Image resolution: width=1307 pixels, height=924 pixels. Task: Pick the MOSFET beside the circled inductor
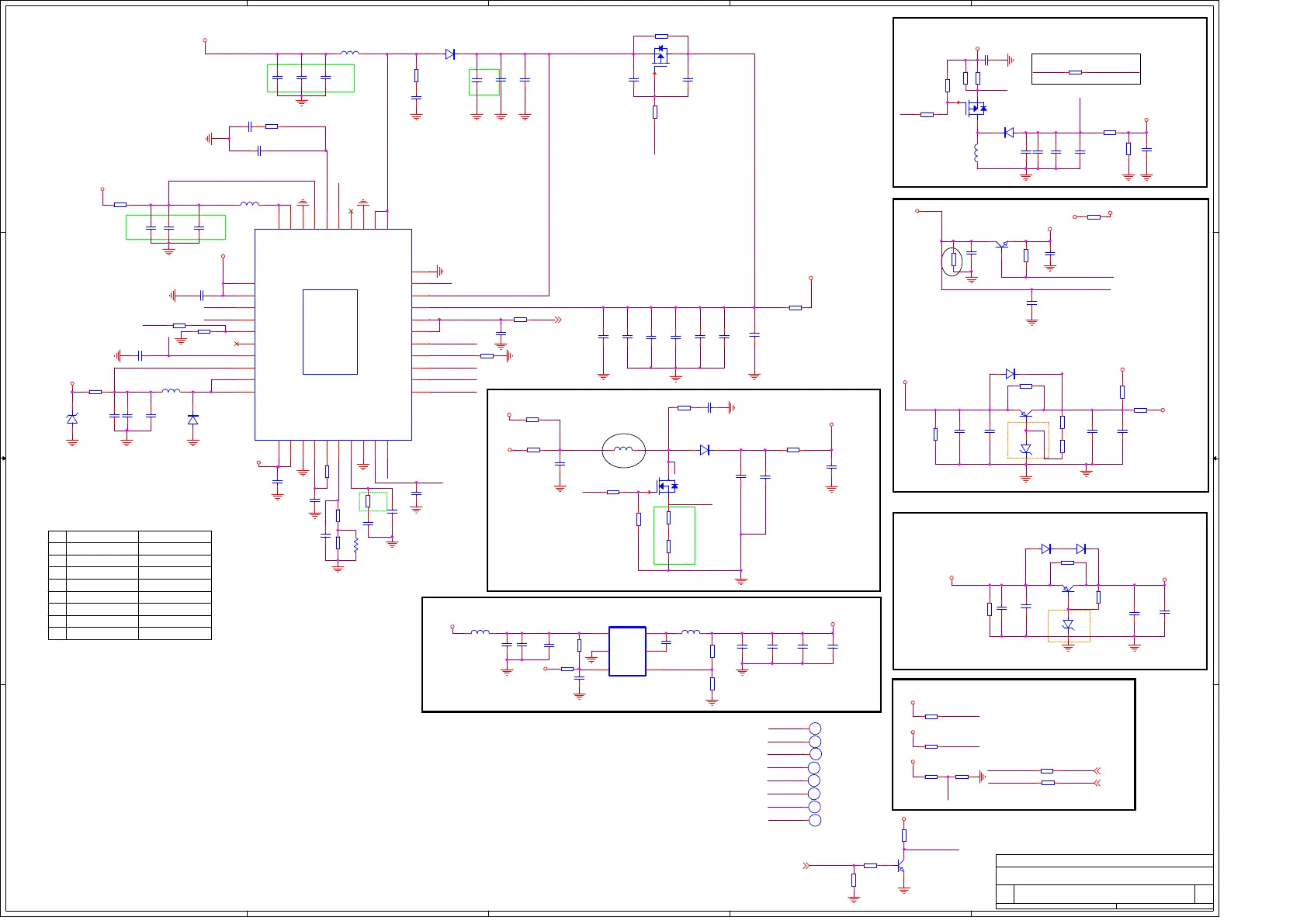pyautogui.click(x=667, y=487)
